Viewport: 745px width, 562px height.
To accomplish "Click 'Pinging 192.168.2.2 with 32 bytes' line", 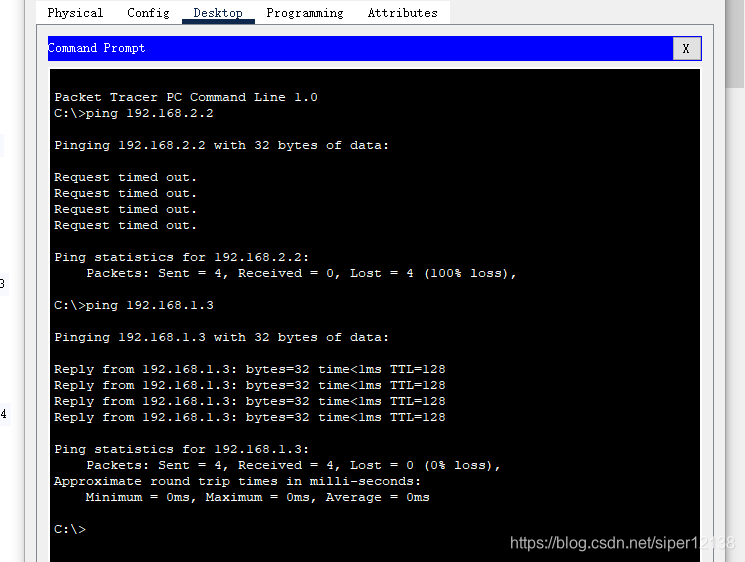I will click(x=221, y=145).
